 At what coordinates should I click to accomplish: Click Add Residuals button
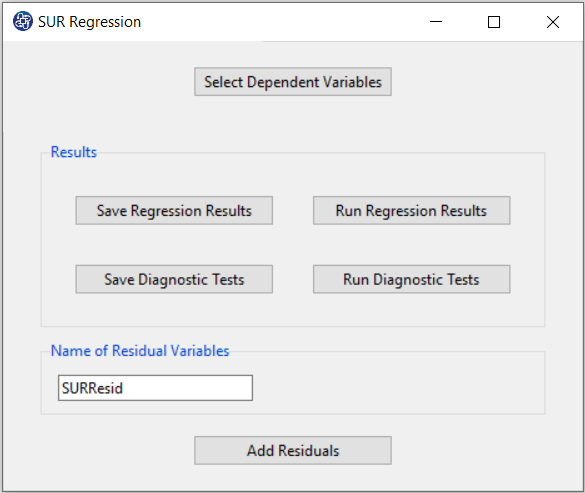click(293, 450)
